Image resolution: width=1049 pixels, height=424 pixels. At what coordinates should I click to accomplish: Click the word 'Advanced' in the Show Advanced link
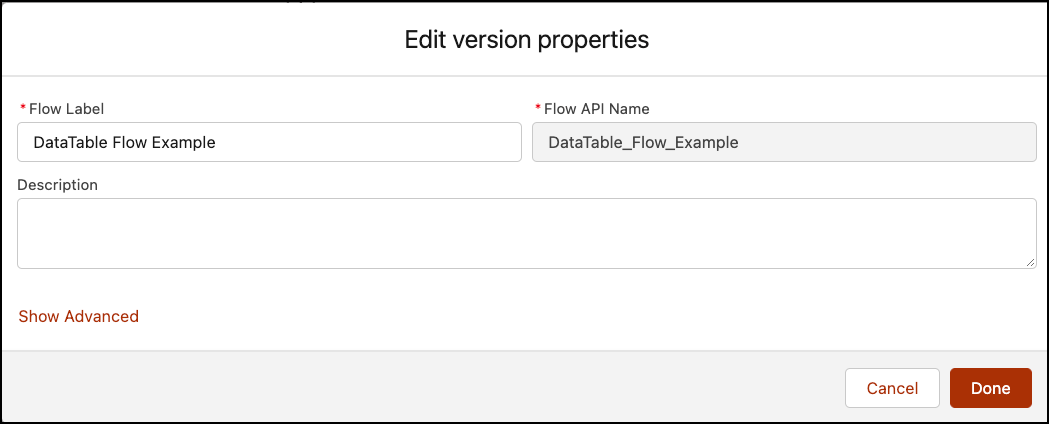(x=101, y=316)
